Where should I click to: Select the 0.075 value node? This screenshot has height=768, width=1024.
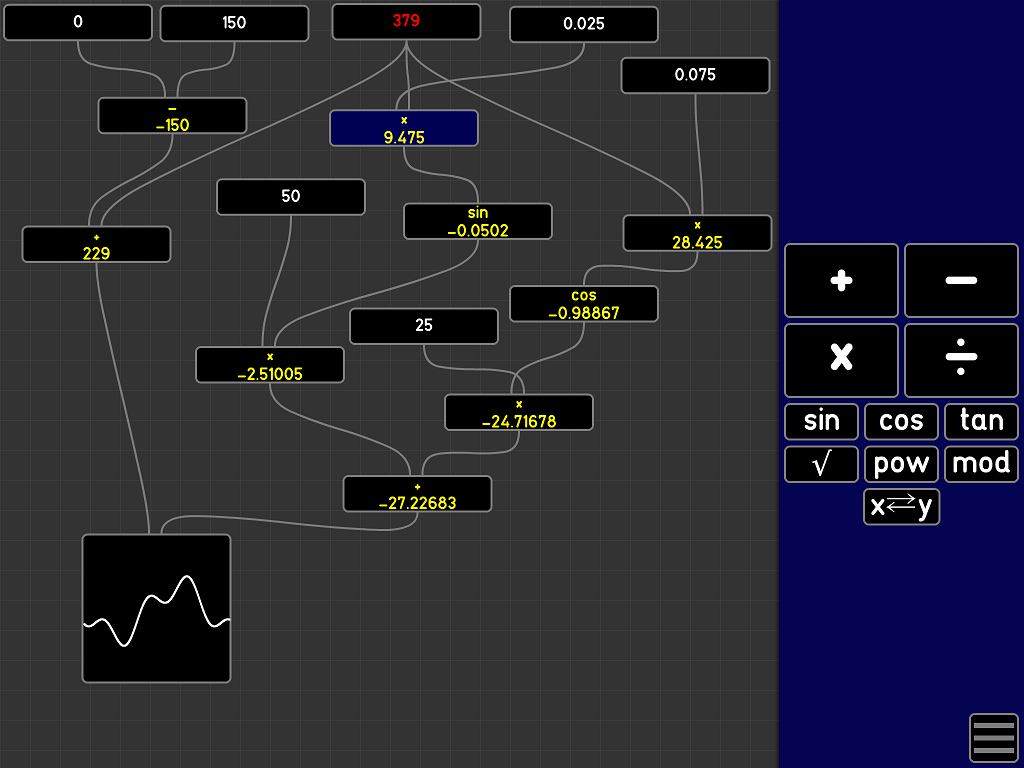tap(695, 75)
